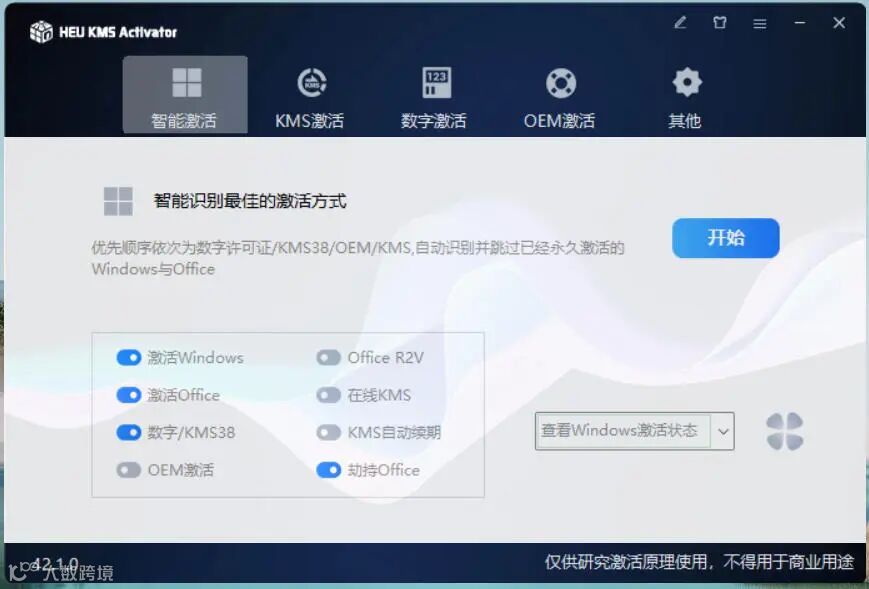The height and width of the screenshot is (589, 869).
Task: Click the HEU KMS Activator cube logo
Action: (x=41, y=32)
